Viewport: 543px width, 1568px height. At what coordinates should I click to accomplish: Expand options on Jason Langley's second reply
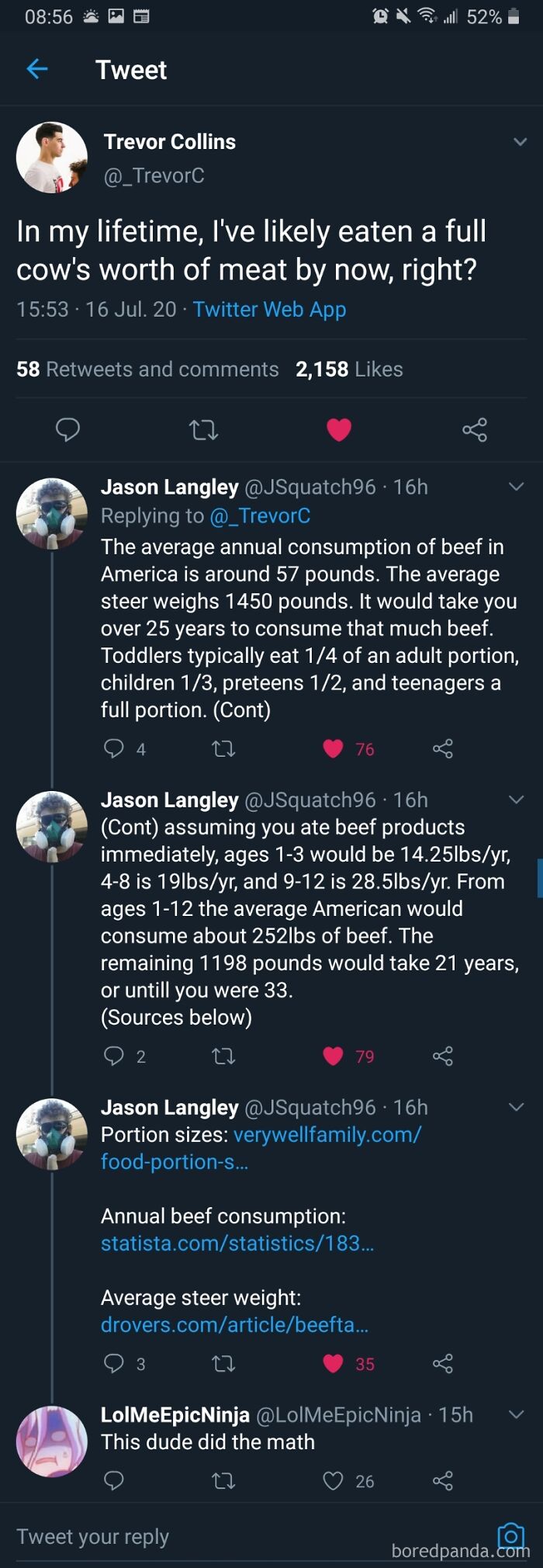coord(517,800)
